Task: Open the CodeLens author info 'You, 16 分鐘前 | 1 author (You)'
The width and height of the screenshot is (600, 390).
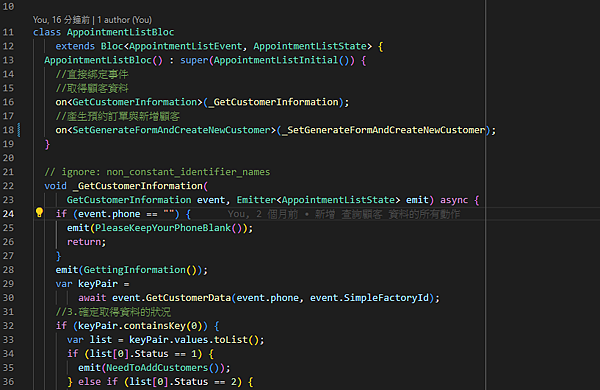Action: pos(92,20)
